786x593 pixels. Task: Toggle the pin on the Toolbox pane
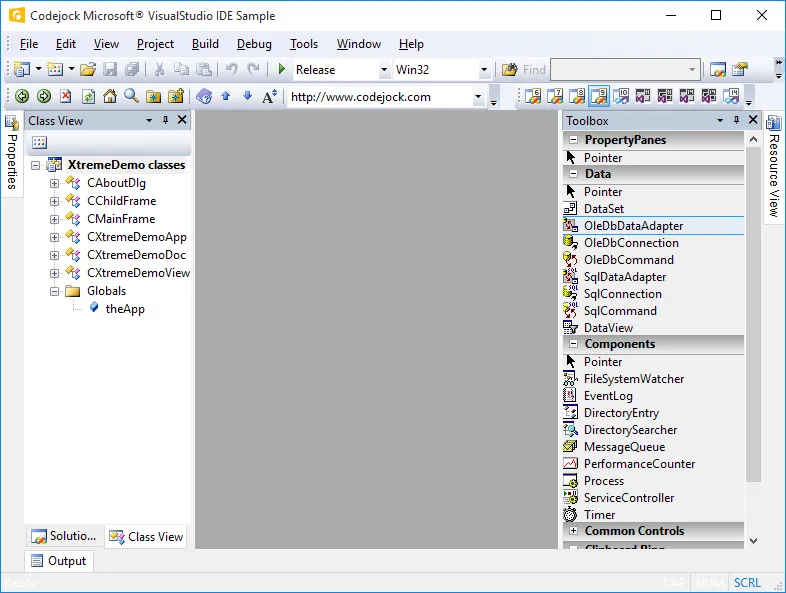point(736,120)
